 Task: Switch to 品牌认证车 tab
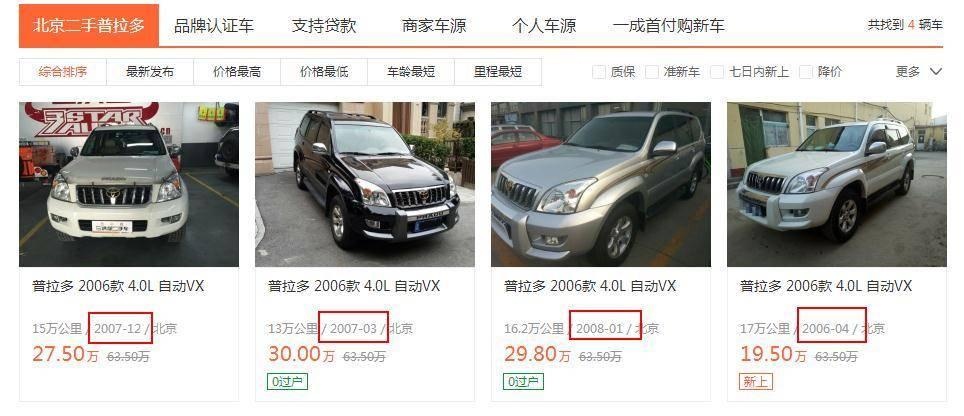pyautogui.click(x=213, y=26)
